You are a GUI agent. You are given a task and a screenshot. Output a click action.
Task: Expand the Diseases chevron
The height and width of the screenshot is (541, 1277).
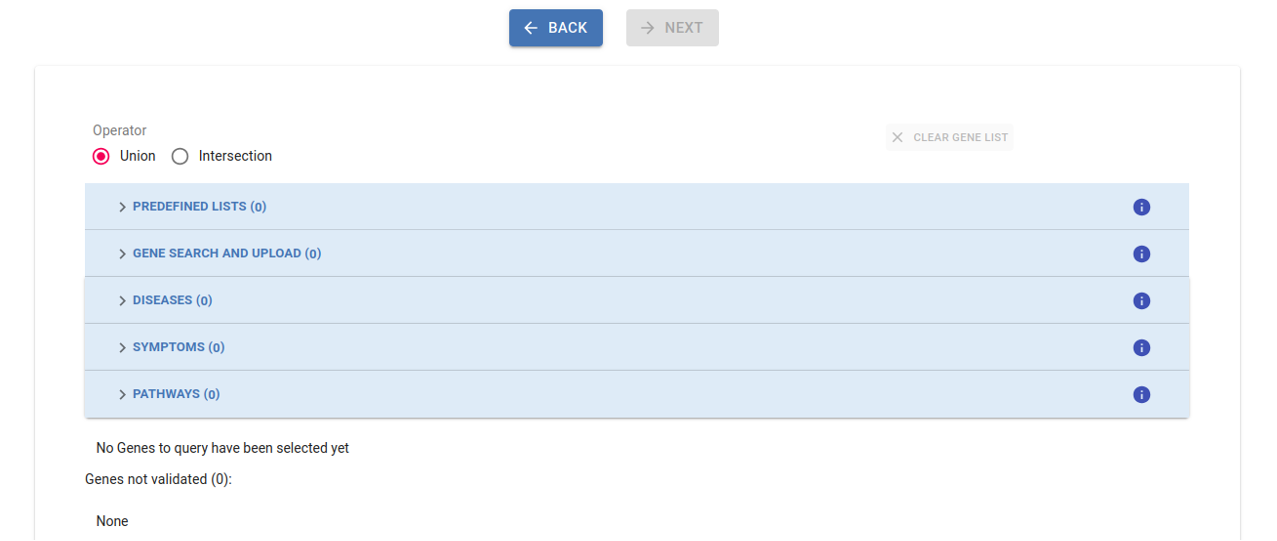point(122,301)
